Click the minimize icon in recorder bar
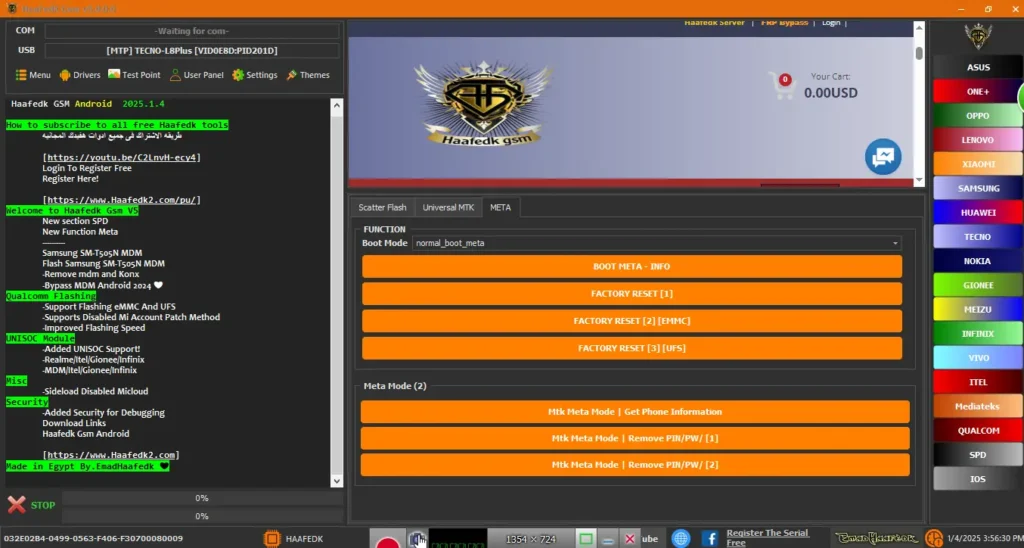The image size is (1024, 548). tap(608, 539)
